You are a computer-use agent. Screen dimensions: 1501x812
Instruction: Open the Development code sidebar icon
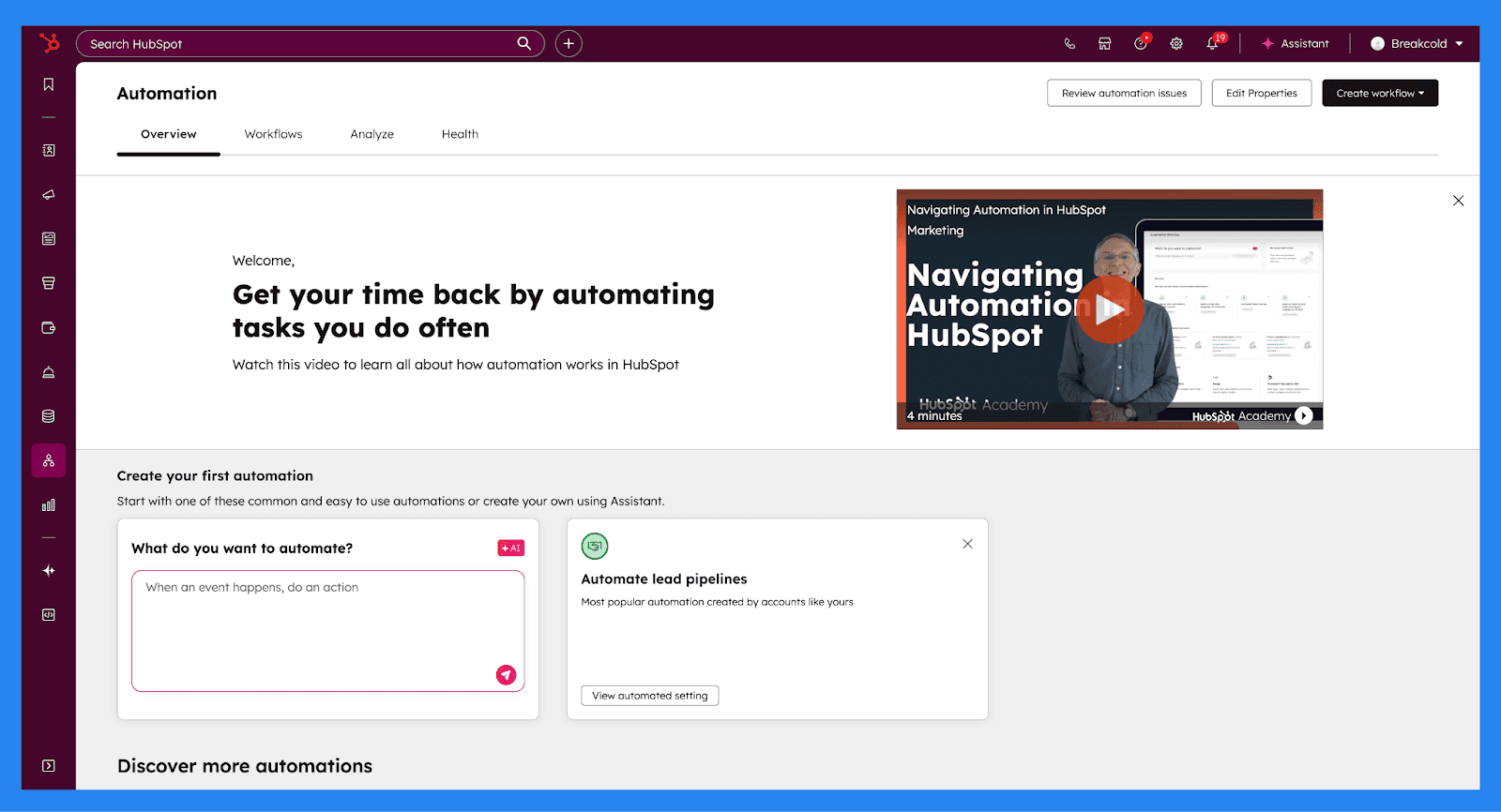(x=49, y=615)
